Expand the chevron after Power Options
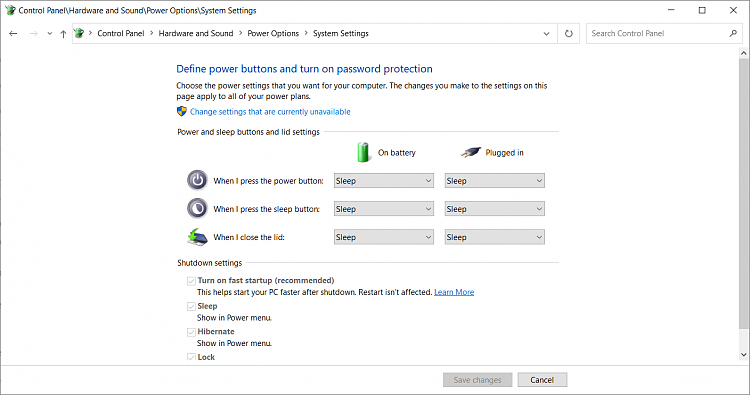Image resolution: width=750 pixels, height=395 pixels. coord(306,33)
